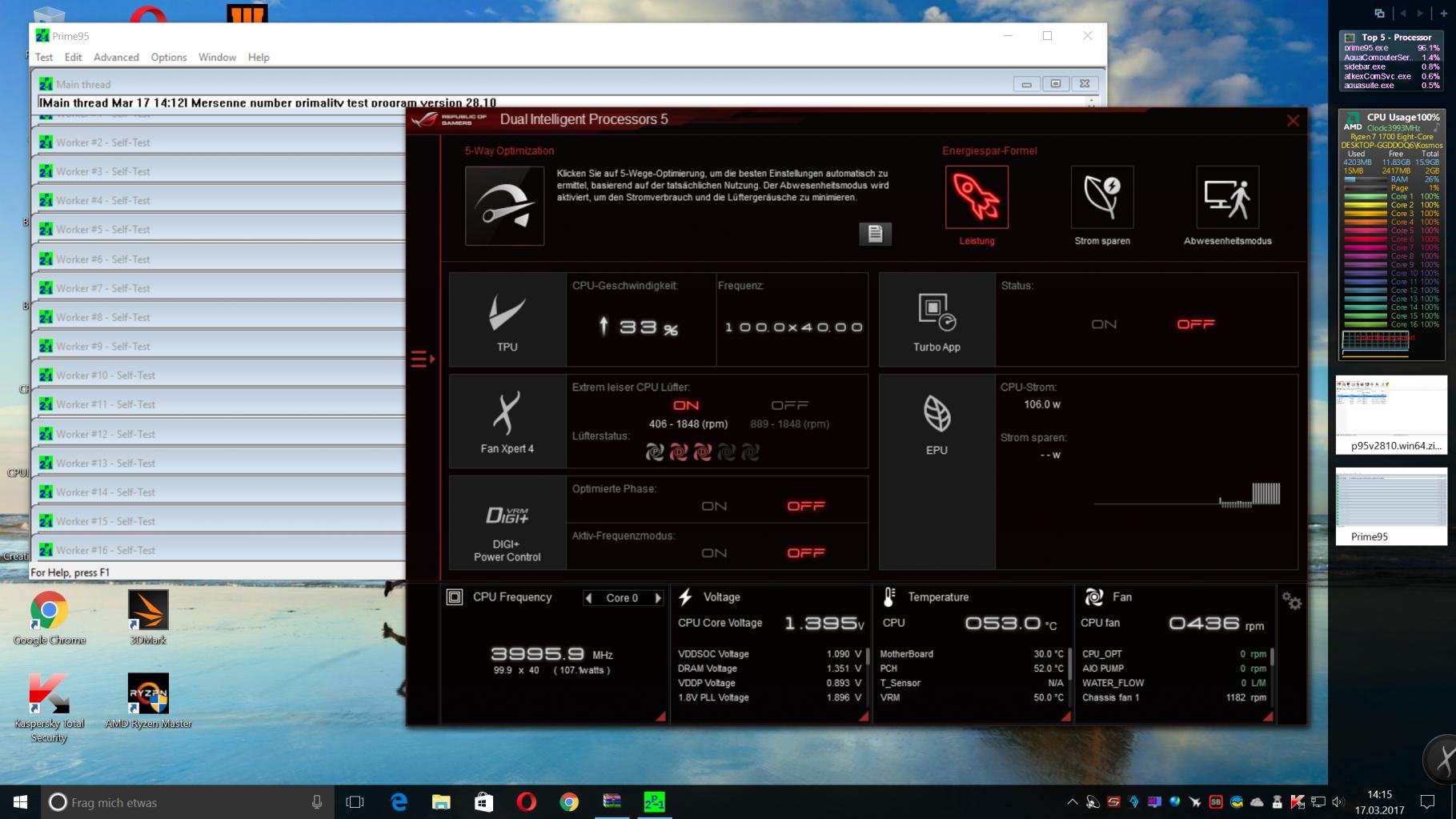The height and width of the screenshot is (819, 1456).
Task: Expand the Fan panel corner arrow
Action: (x=1269, y=717)
